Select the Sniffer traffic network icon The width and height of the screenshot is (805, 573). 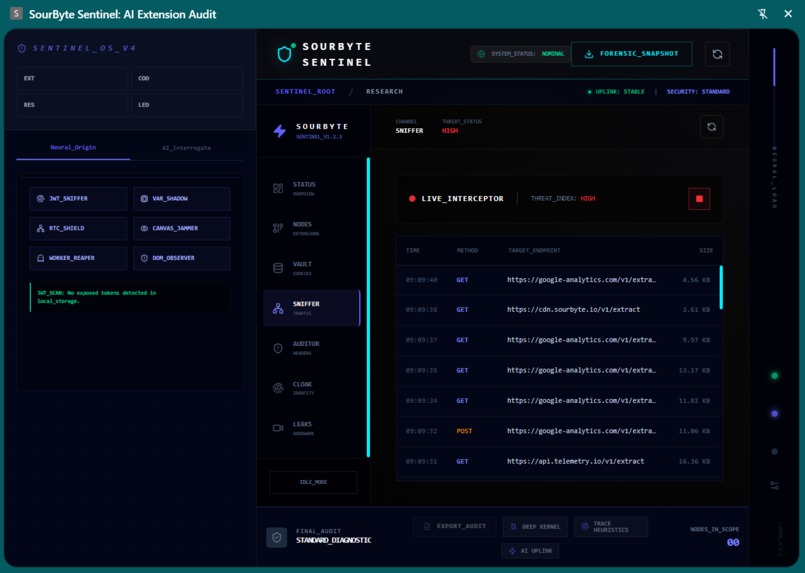point(278,308)
